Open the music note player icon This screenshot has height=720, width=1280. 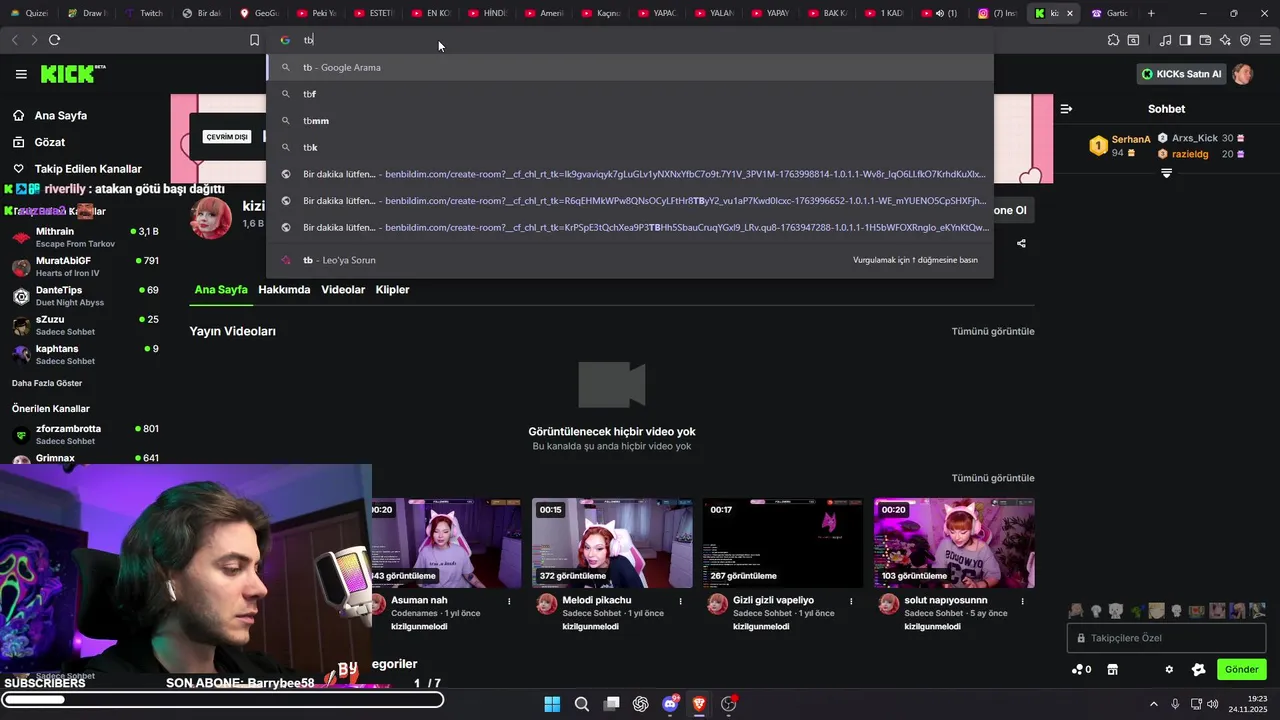click(1165, 40)
